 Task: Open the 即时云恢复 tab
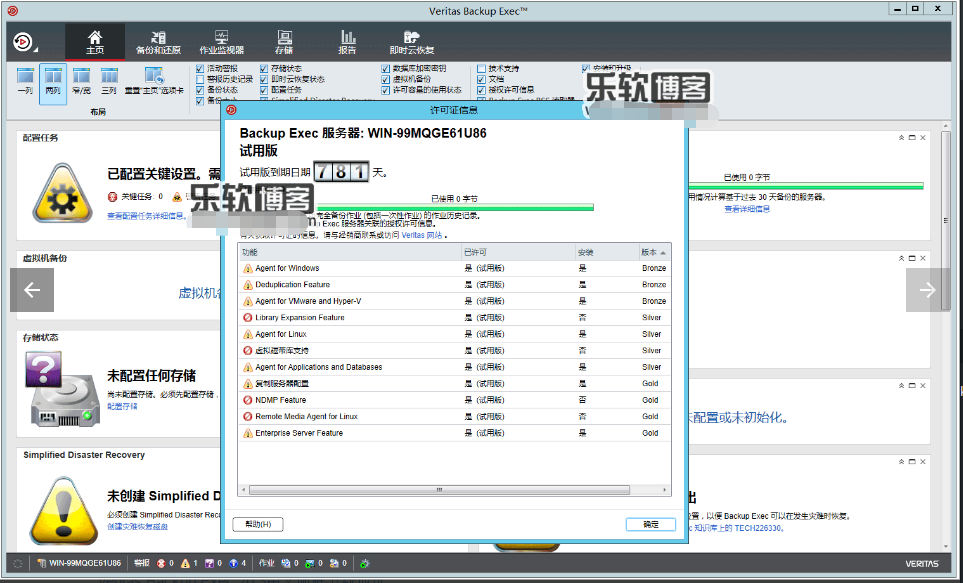point(411,42)
